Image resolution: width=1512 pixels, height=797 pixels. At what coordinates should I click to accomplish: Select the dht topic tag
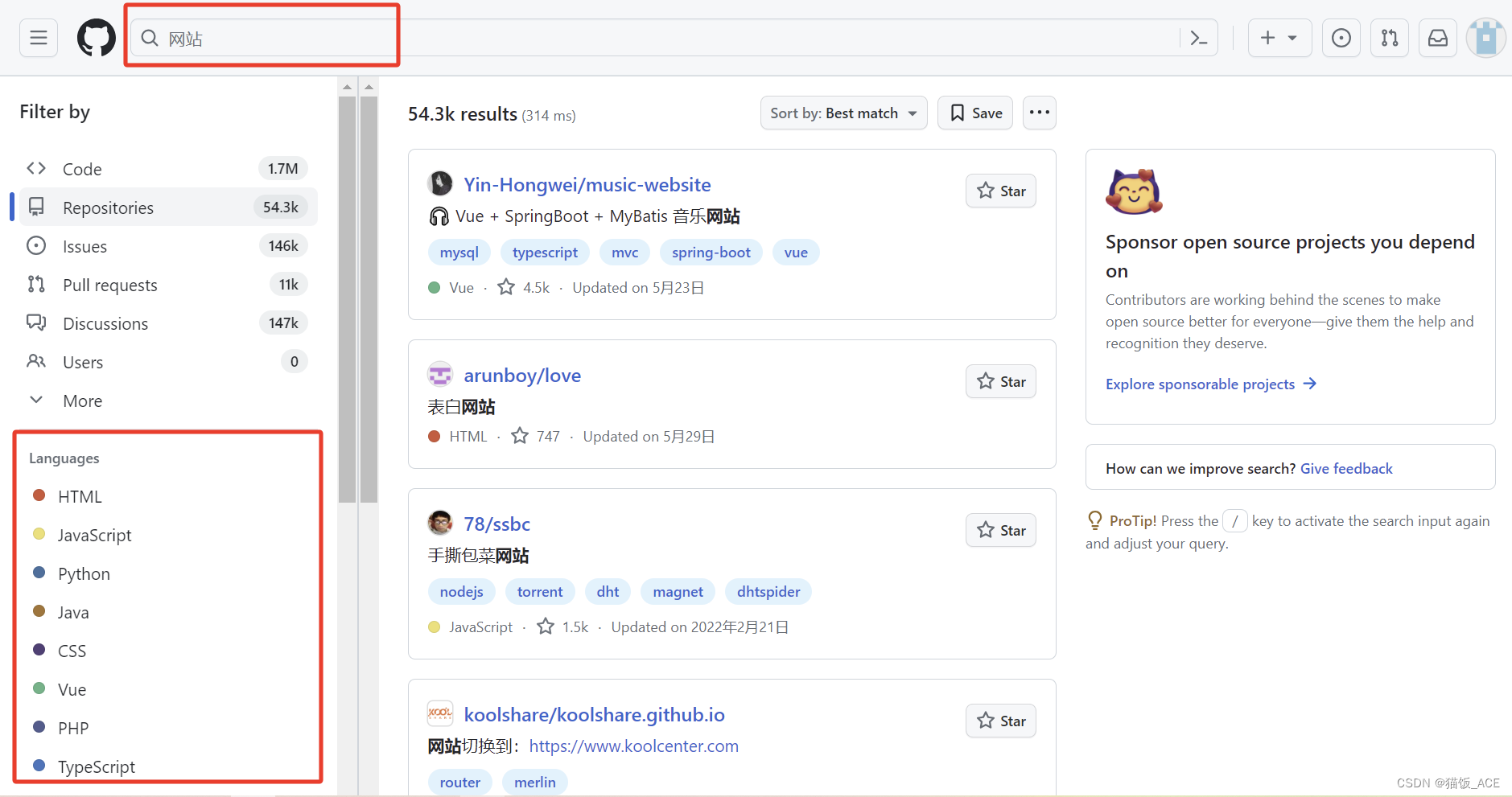[x=608, y=591]
